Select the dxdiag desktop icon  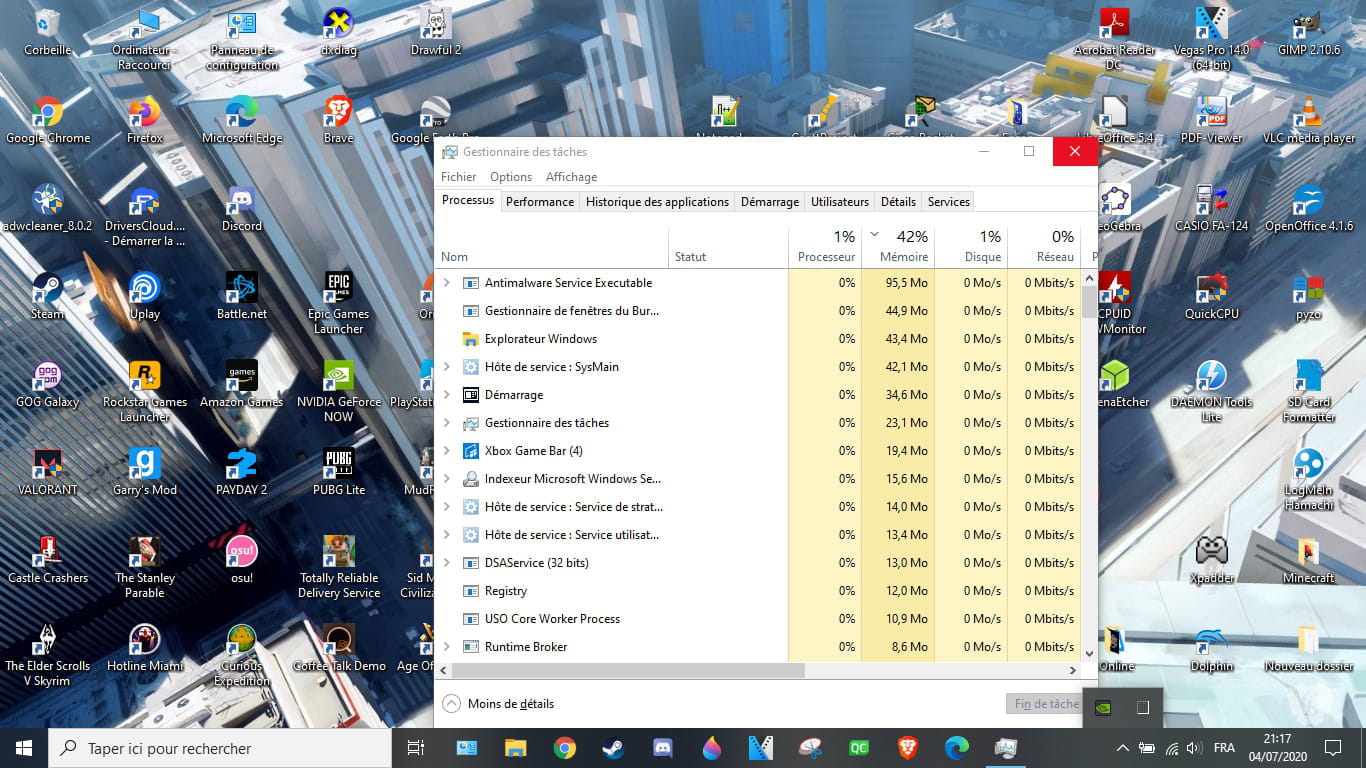338,33
